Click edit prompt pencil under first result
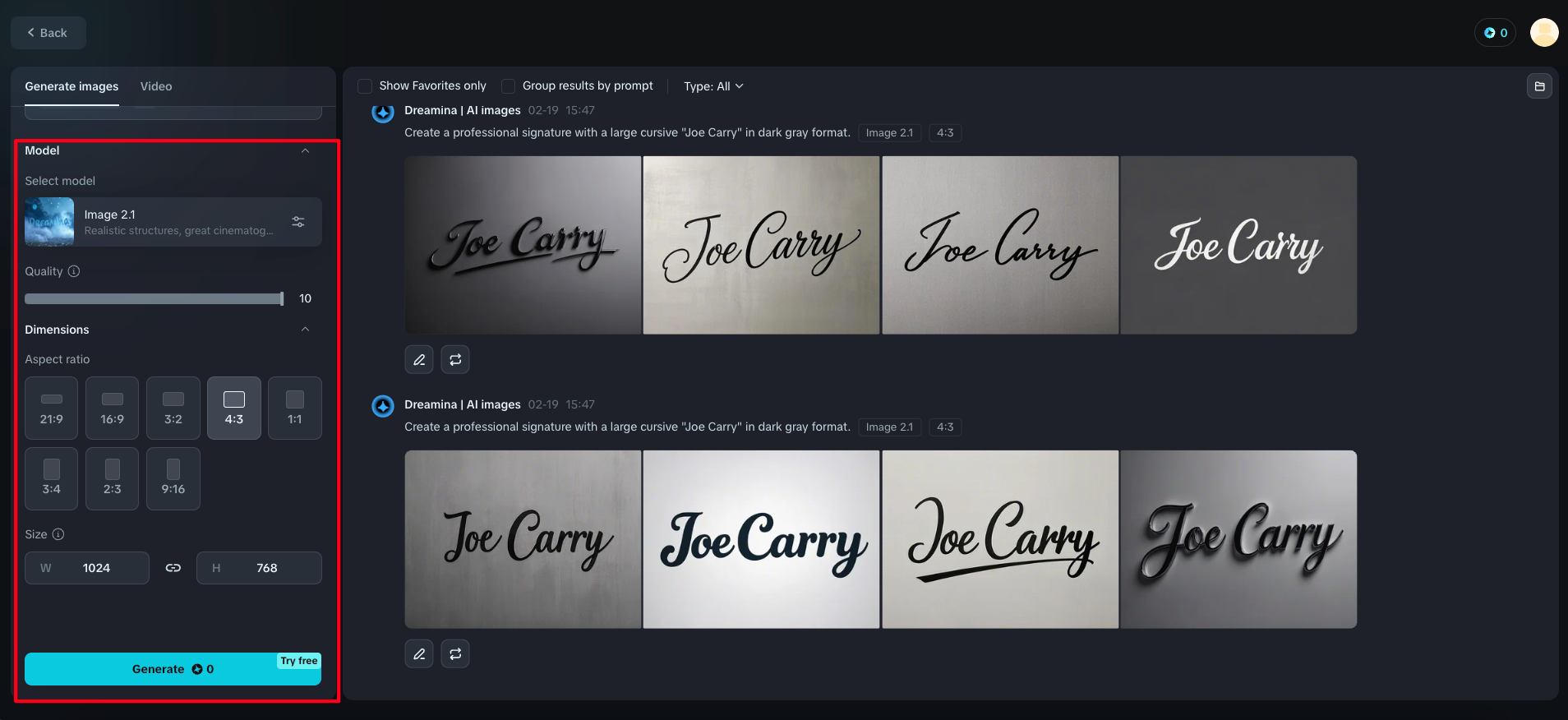 coord(419,359)
